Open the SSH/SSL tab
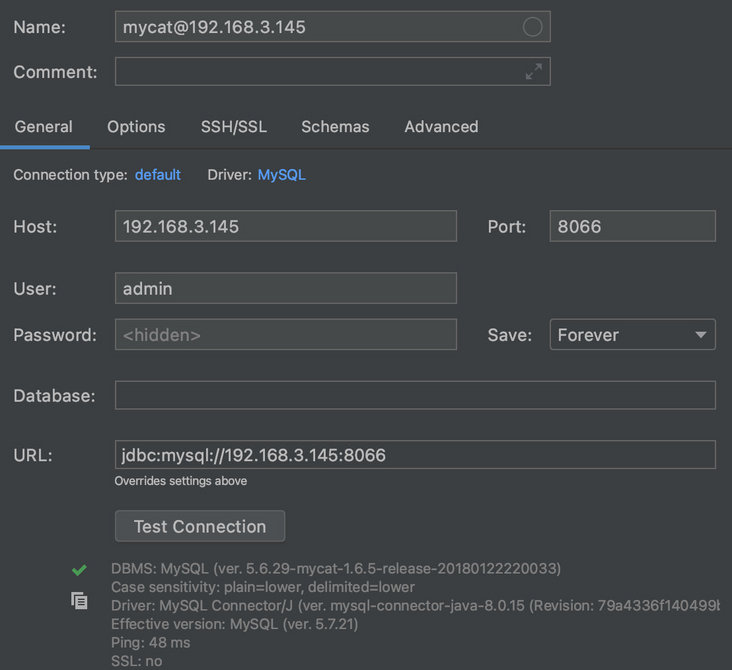732x670 pixels. (x=234, y=127)
